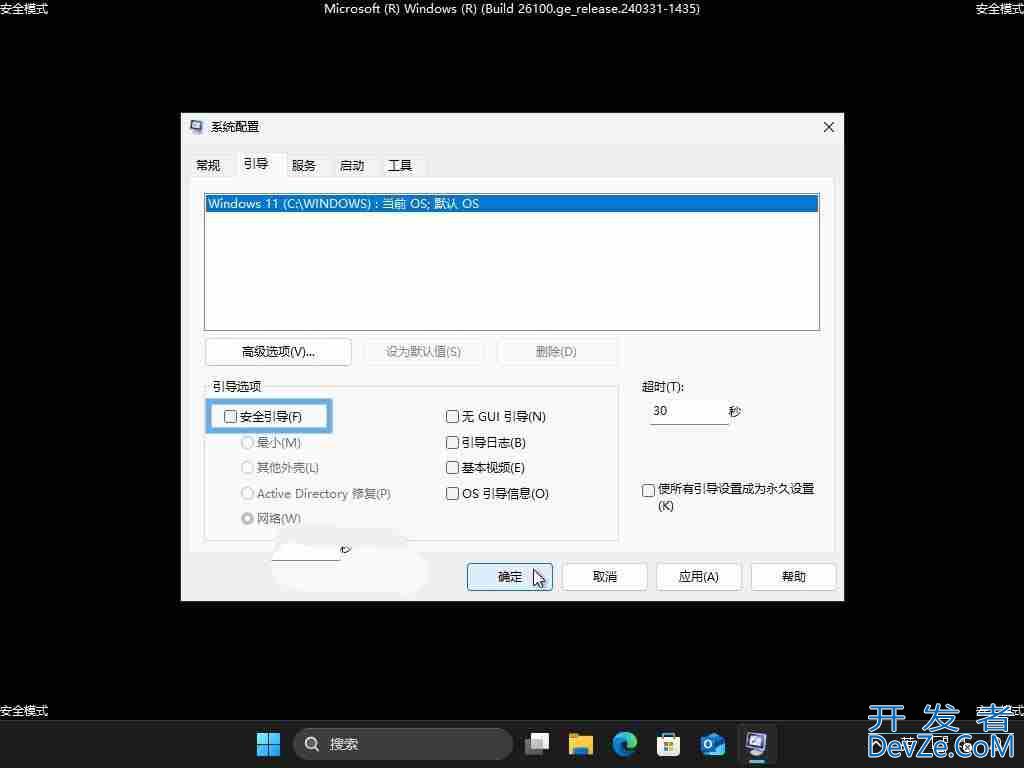Confirm with the 确定 button
1024x768 pixels.
coord(510,577)
